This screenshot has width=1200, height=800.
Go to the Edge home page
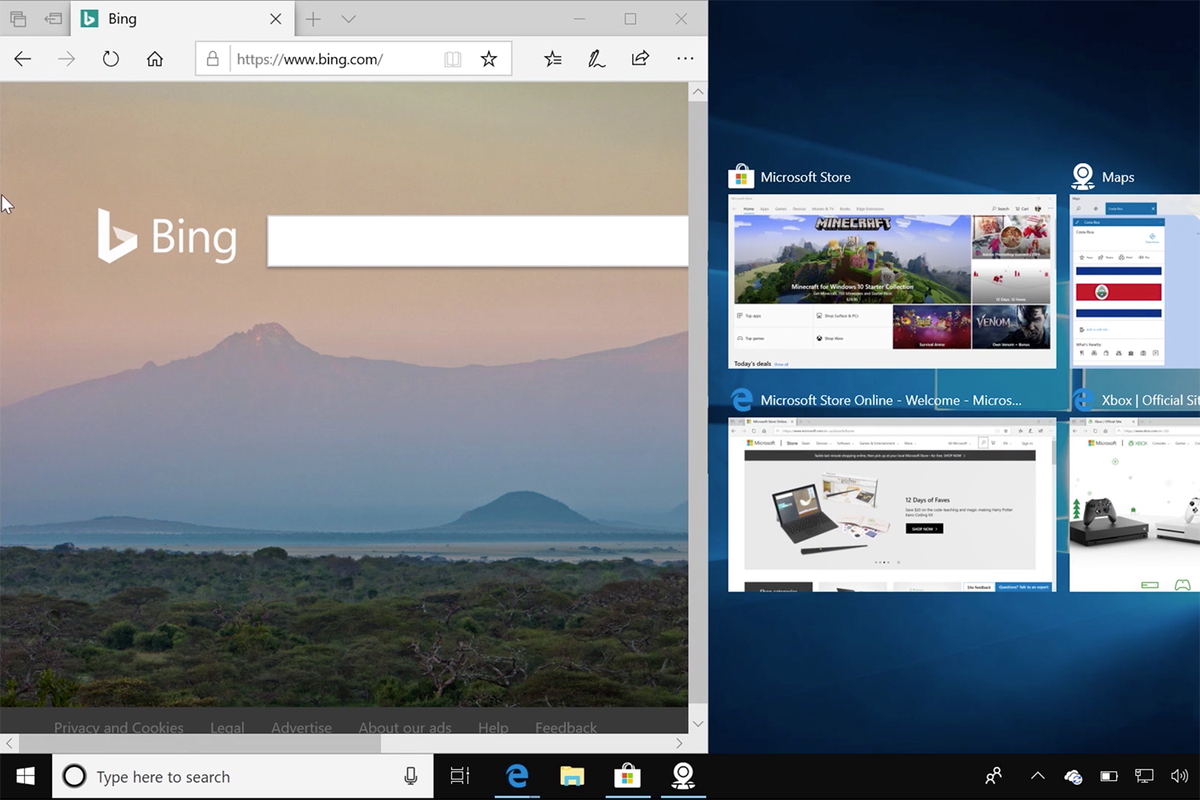pyautogui.click(x=155, y=59)
